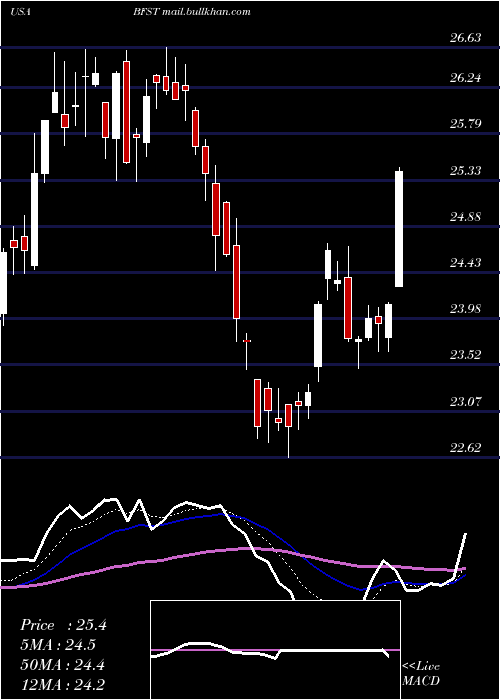
Task: Select the 23.98 price axis label
Action: tap(466, 309)
